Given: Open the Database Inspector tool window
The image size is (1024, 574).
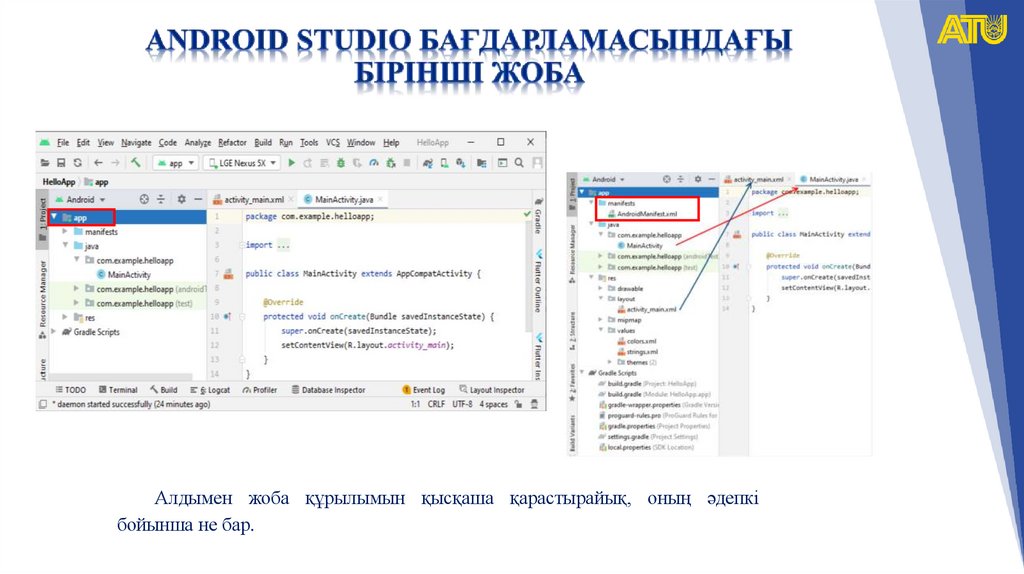Looking at the screenshot, I should (328, 390).
